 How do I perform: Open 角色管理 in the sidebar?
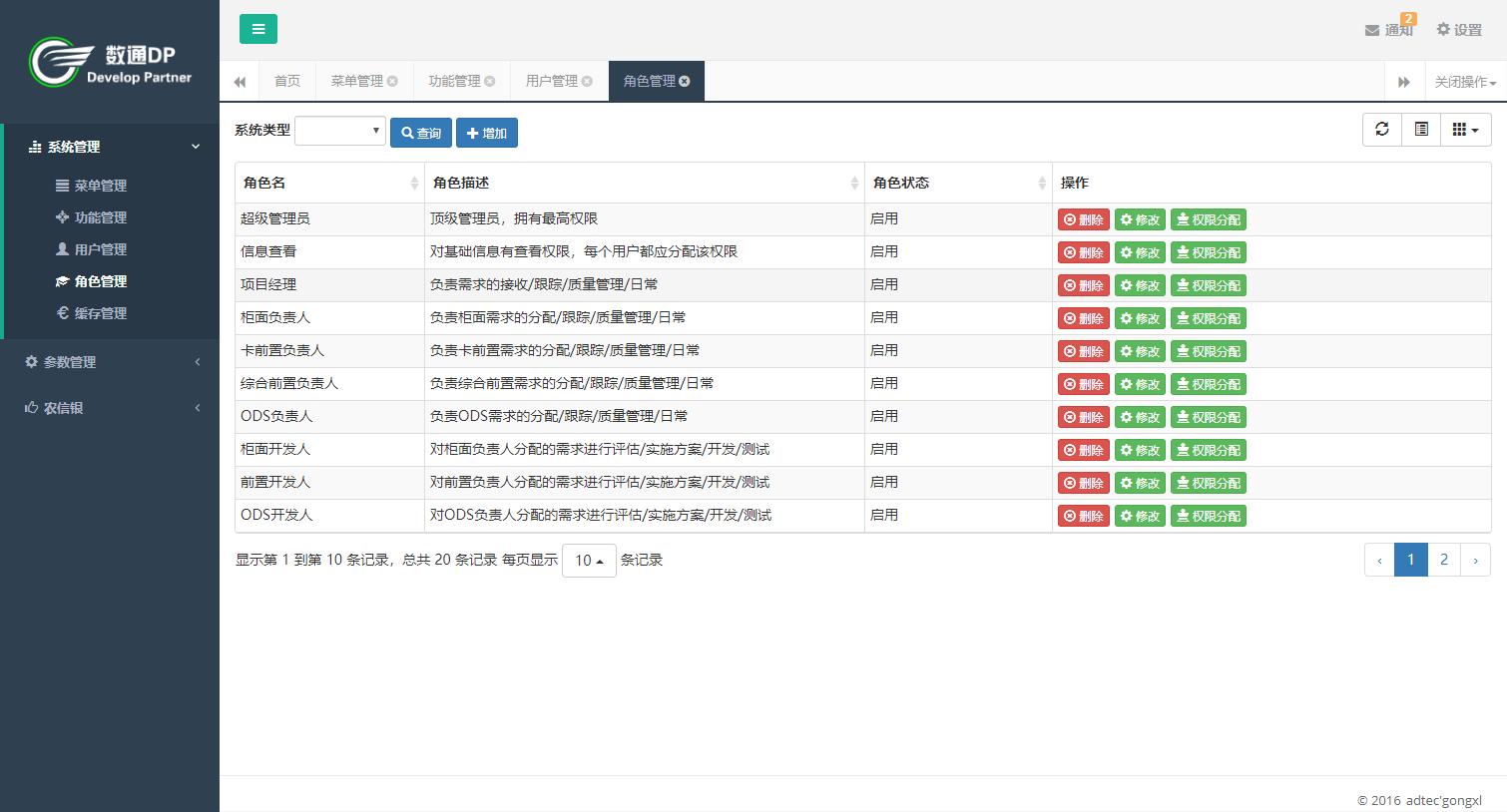click(91, 281)
